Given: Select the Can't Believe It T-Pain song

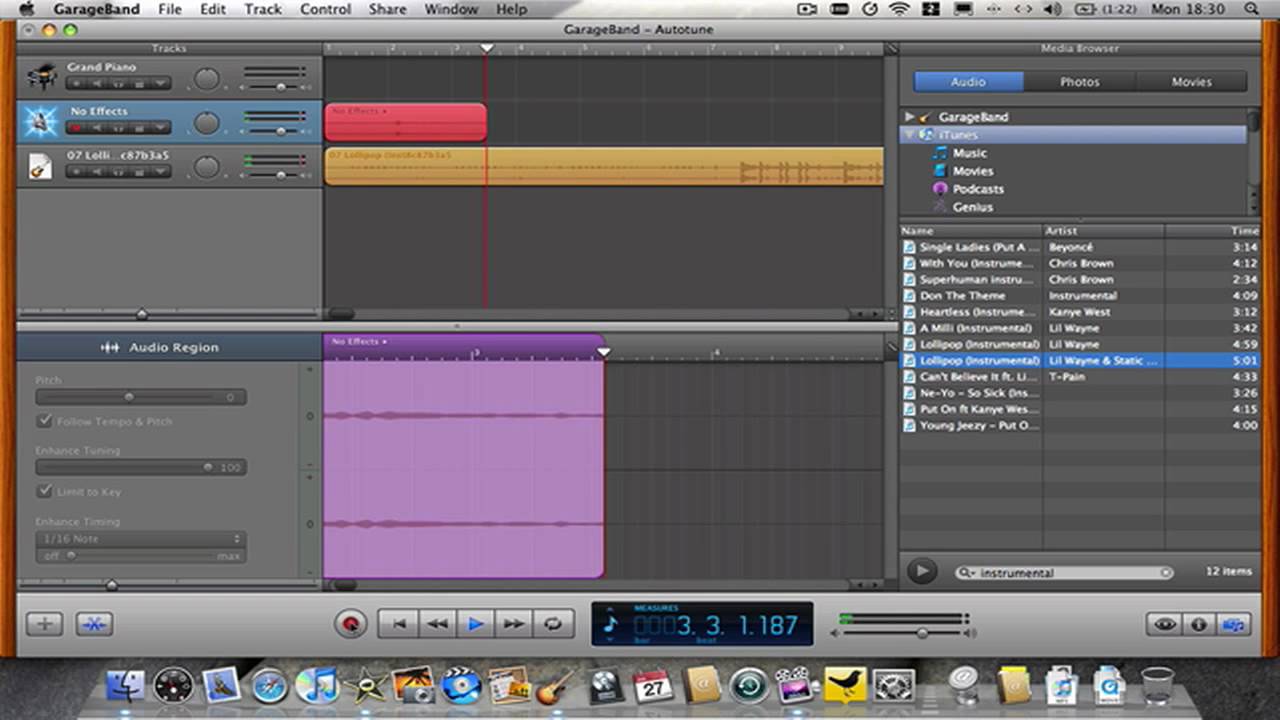Looking at the screenshot, I should pos(1080,377).
